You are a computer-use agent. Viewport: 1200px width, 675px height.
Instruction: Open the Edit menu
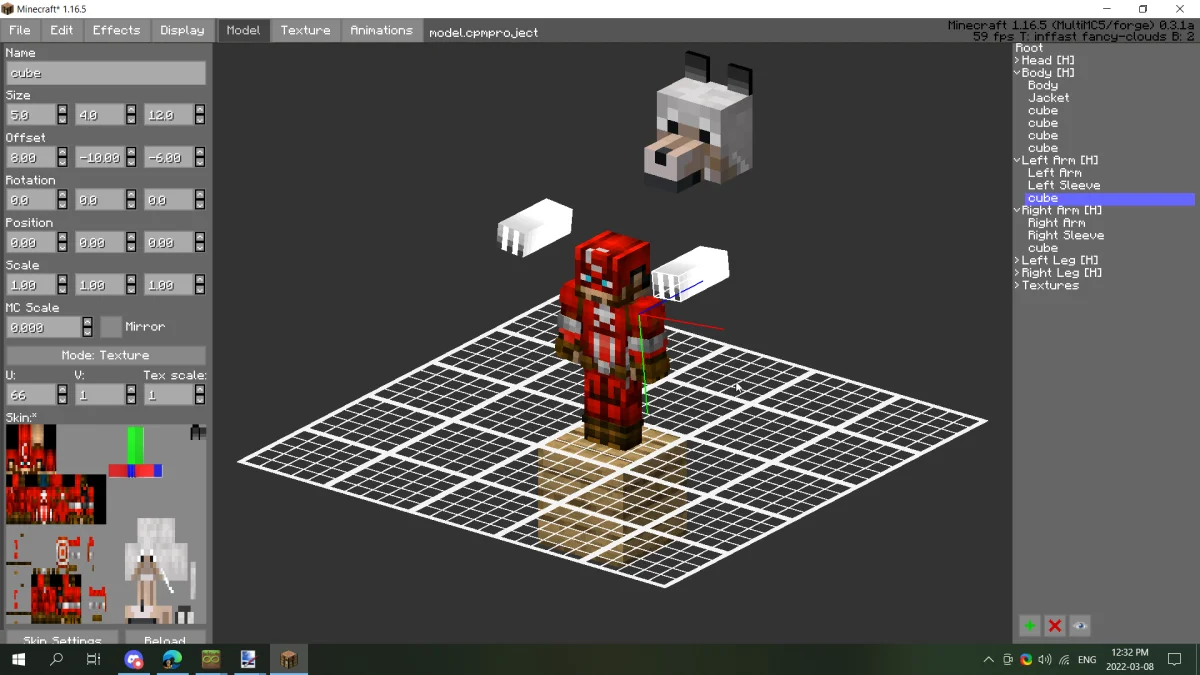click(x=62, y=30)
